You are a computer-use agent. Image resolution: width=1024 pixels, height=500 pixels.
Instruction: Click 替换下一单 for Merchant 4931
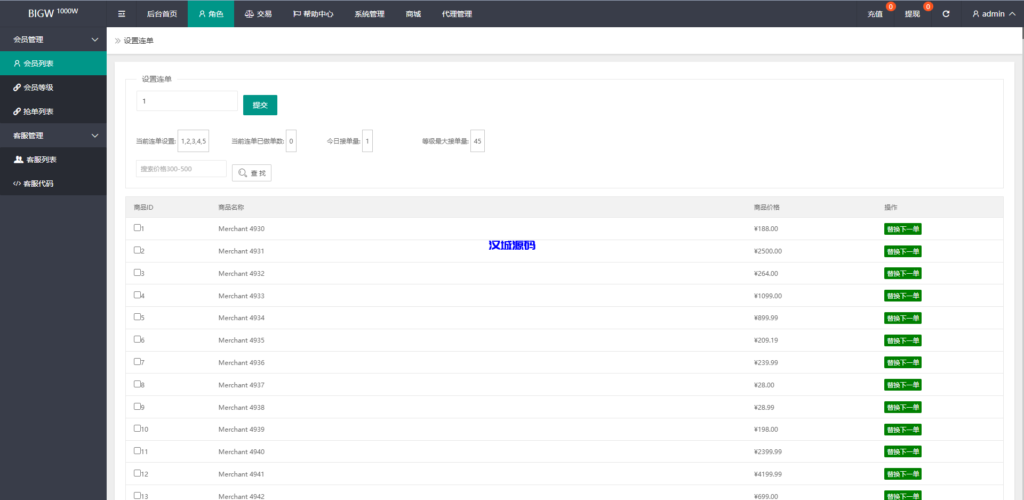[903, 251]
